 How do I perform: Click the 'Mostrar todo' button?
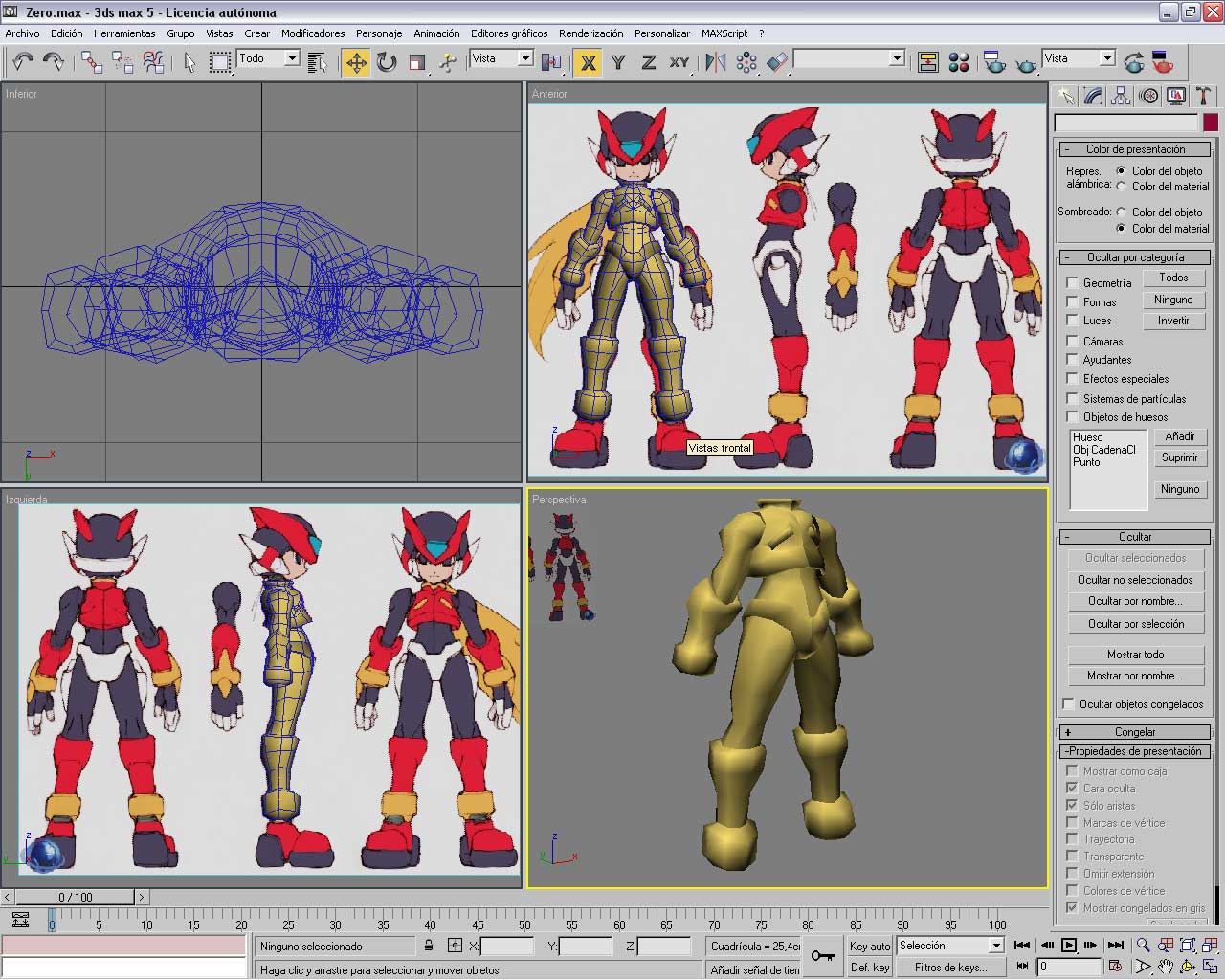pos(1135,655)
